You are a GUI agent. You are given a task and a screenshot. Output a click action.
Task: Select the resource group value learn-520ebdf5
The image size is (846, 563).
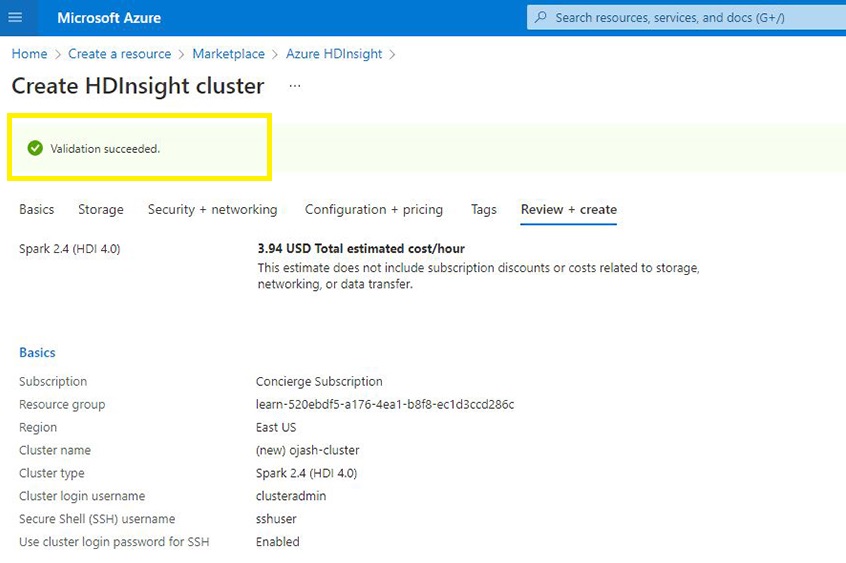tap(385, 404)
